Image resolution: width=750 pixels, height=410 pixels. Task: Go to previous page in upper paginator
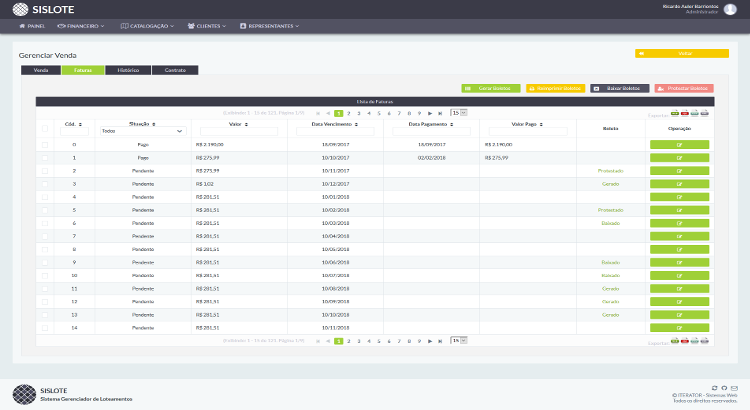pyautogui.click(x=328, y=113)
